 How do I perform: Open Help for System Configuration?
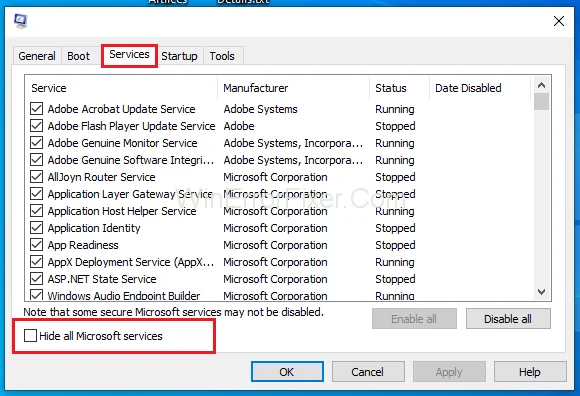530,372
